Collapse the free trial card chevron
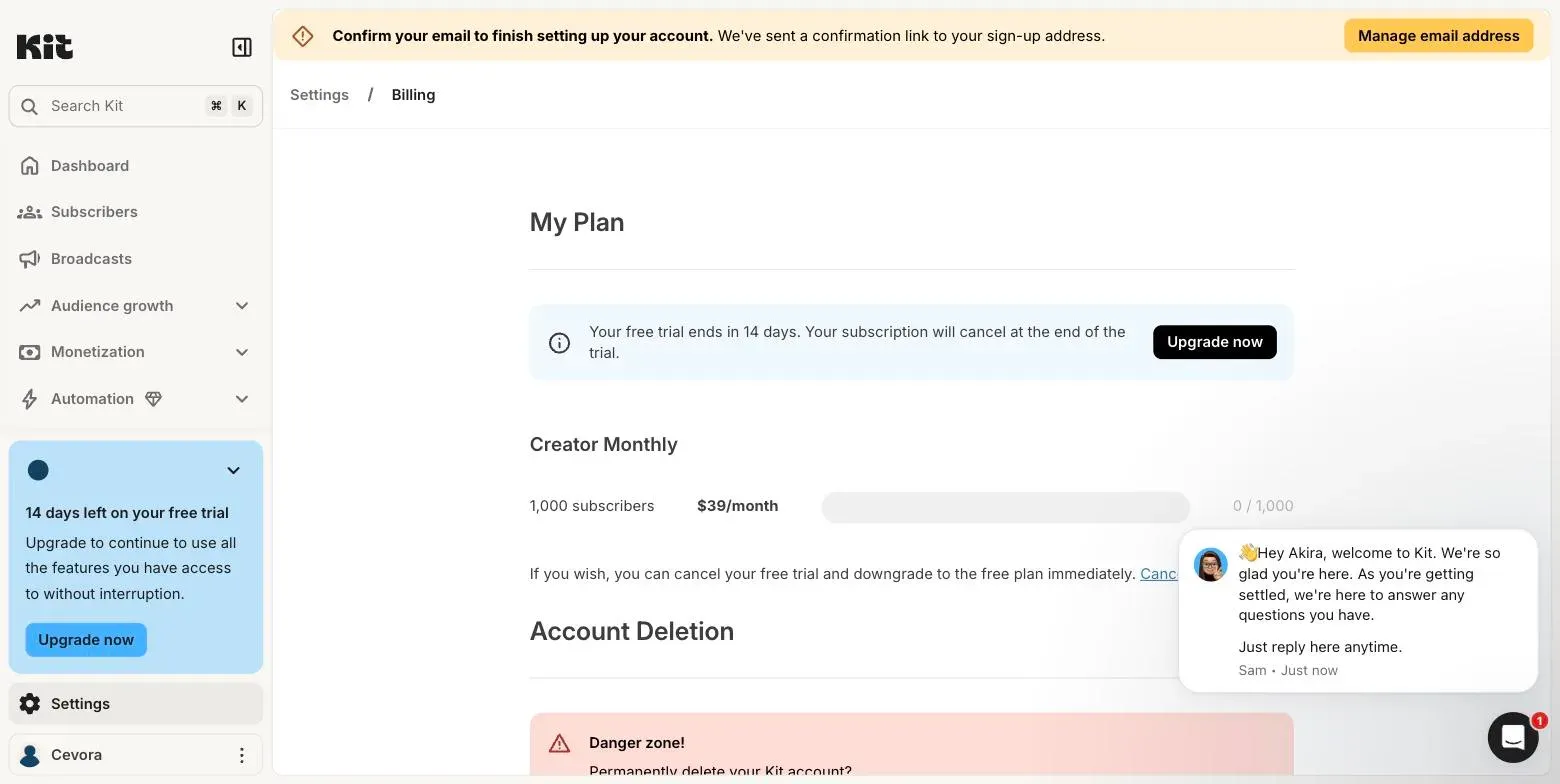The image size is (1560, 784). tap(233, 471)
